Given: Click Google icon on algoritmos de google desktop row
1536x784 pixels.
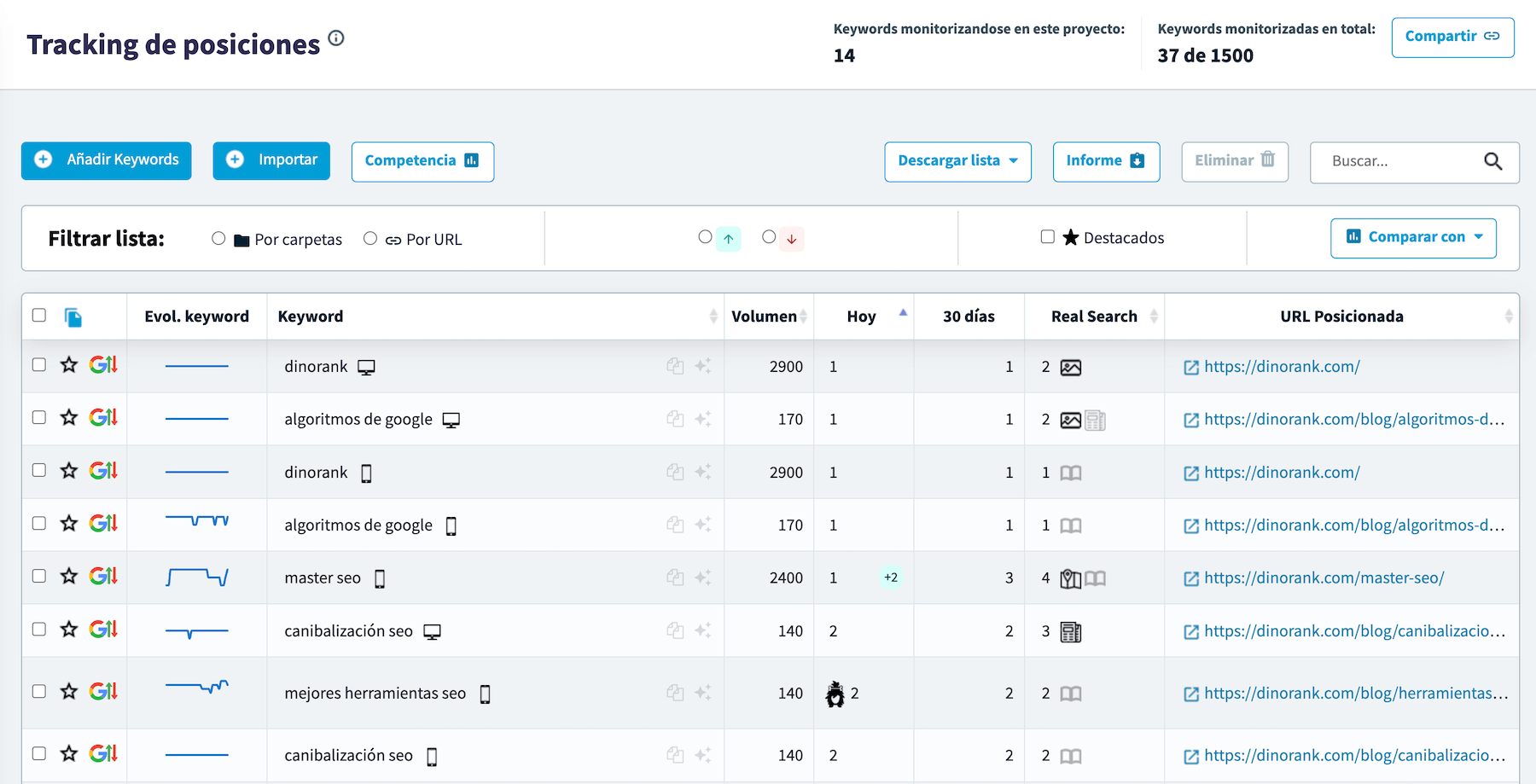Looking at the screenshot, I should click(103, 417).
